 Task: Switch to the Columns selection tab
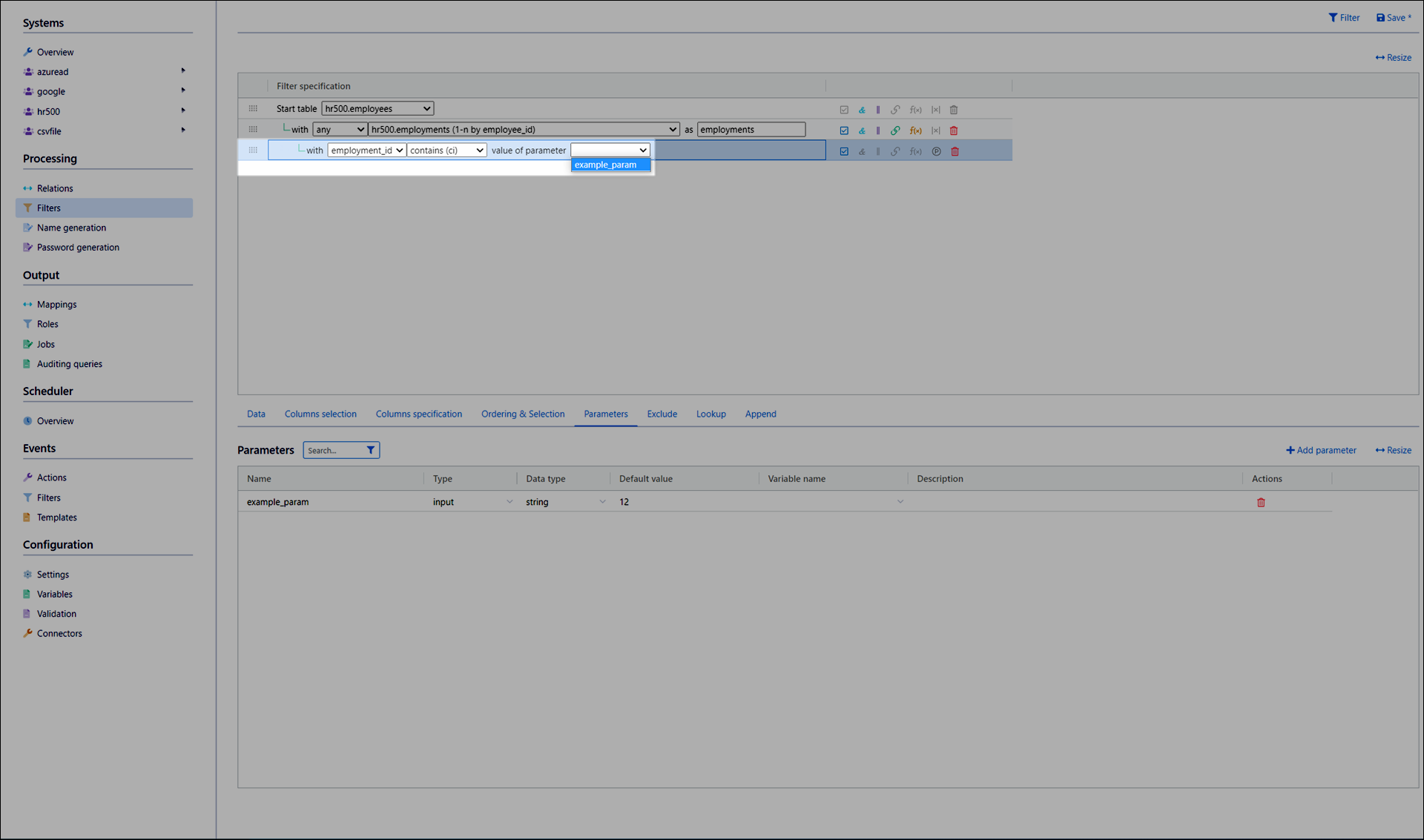[x=320, y=414]
